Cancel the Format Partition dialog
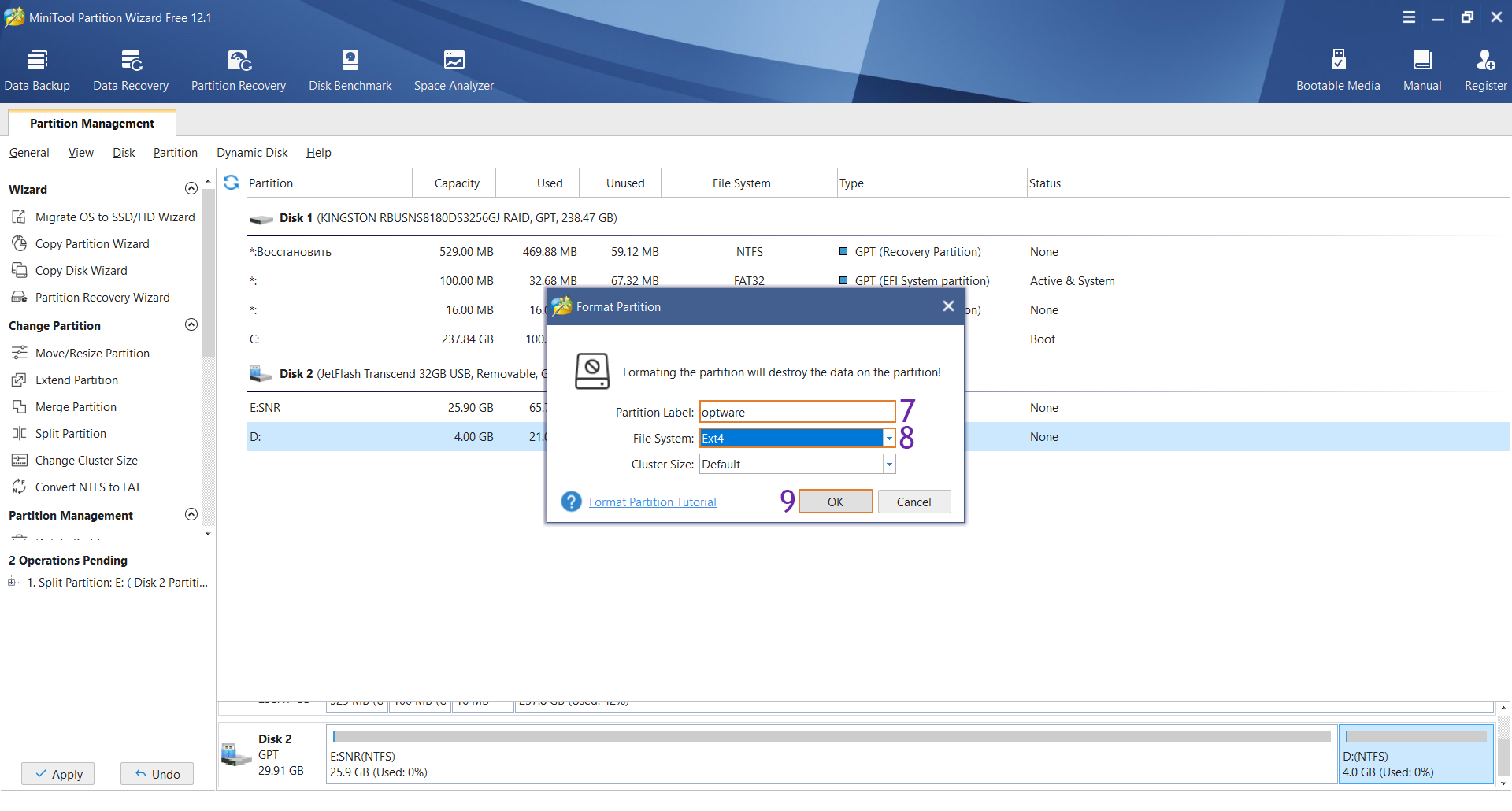The height and width of the screenshot is (811, 1512). click(913, 502)
